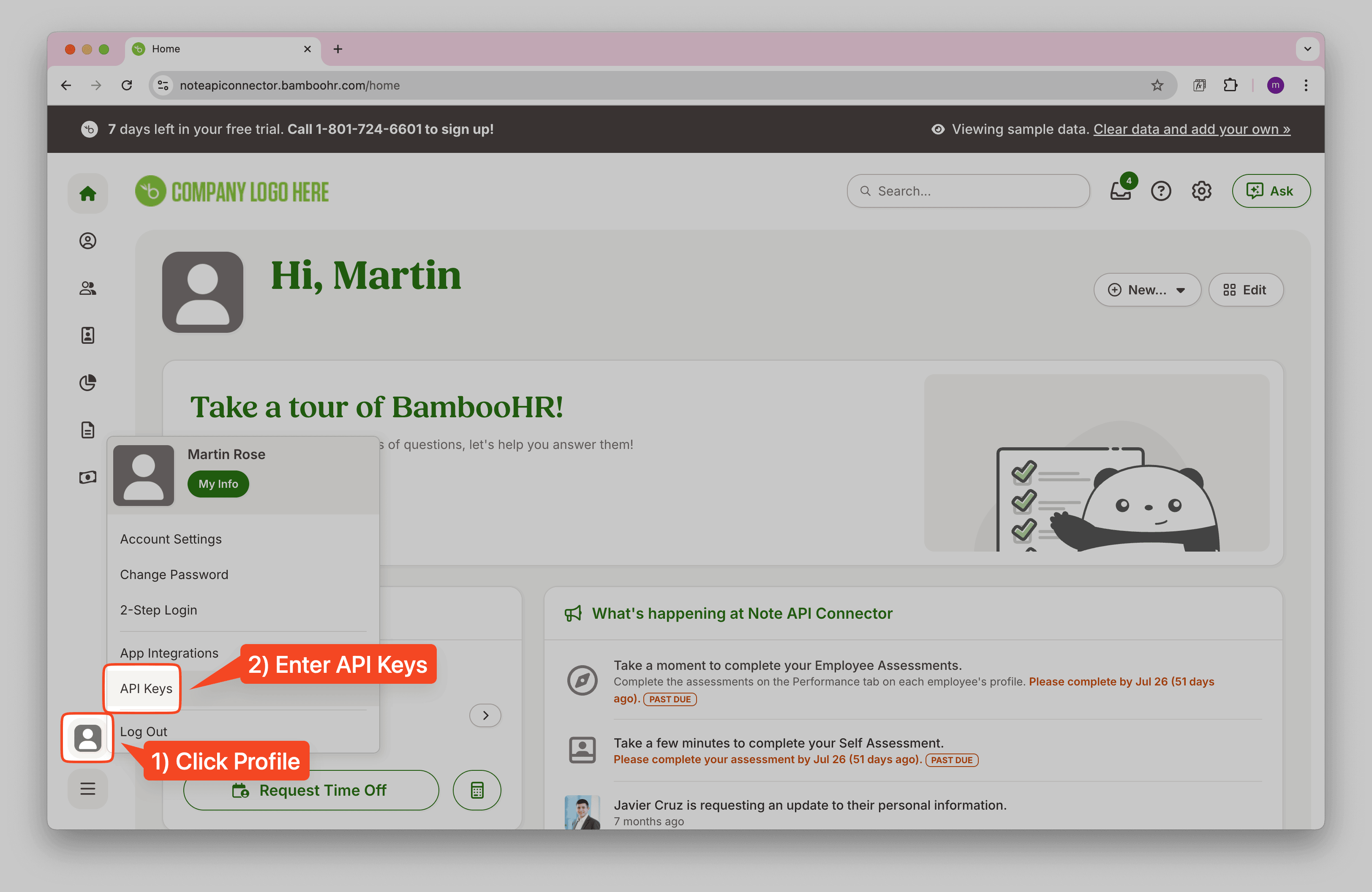Open the Hiring sidebar badge icon
This screenshot has height=892, width=1372.
87,335
